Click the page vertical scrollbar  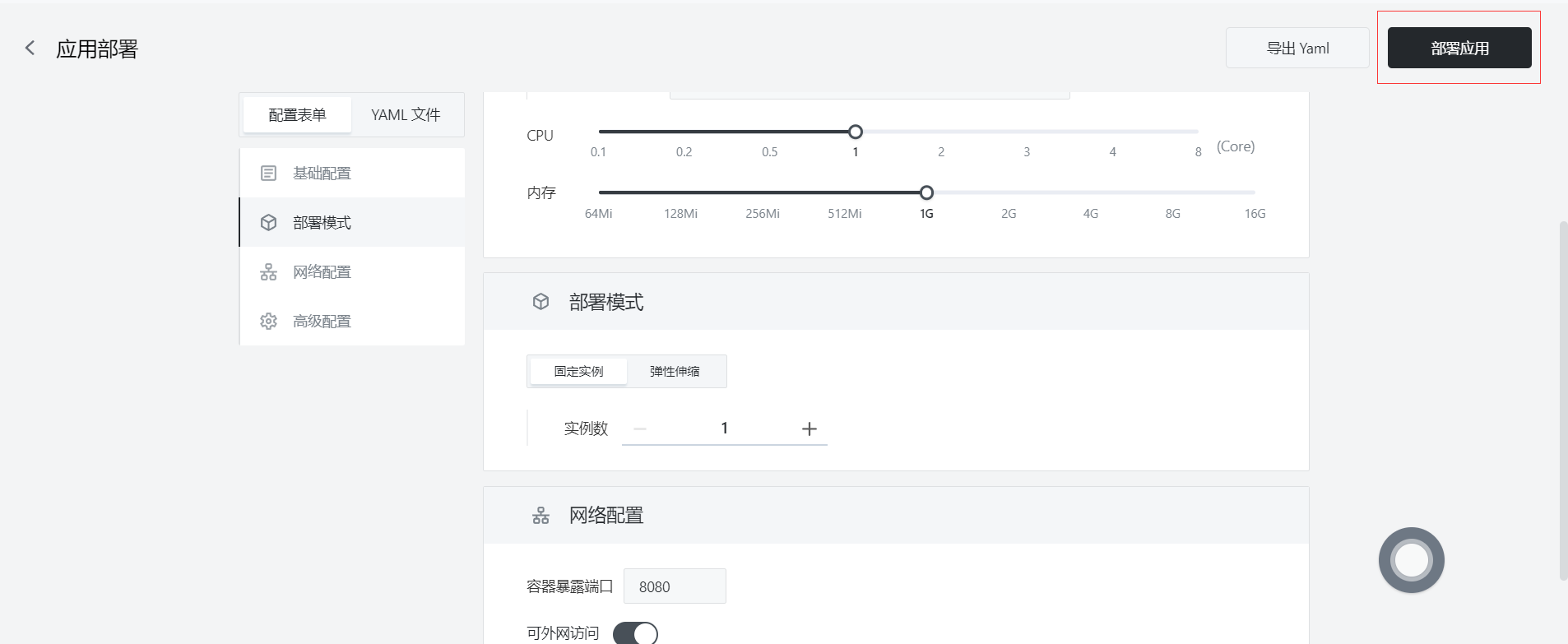(x=1563, y=401)
